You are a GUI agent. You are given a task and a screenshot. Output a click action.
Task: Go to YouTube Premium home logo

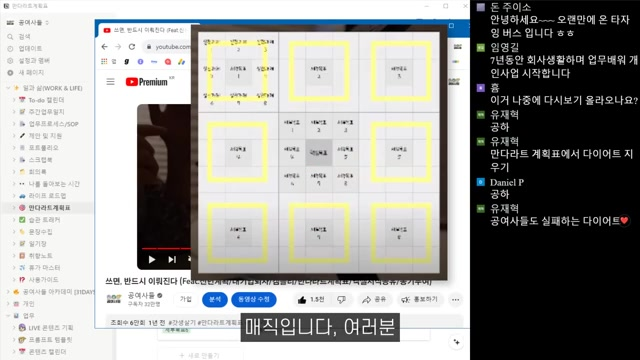click(147, 82)
